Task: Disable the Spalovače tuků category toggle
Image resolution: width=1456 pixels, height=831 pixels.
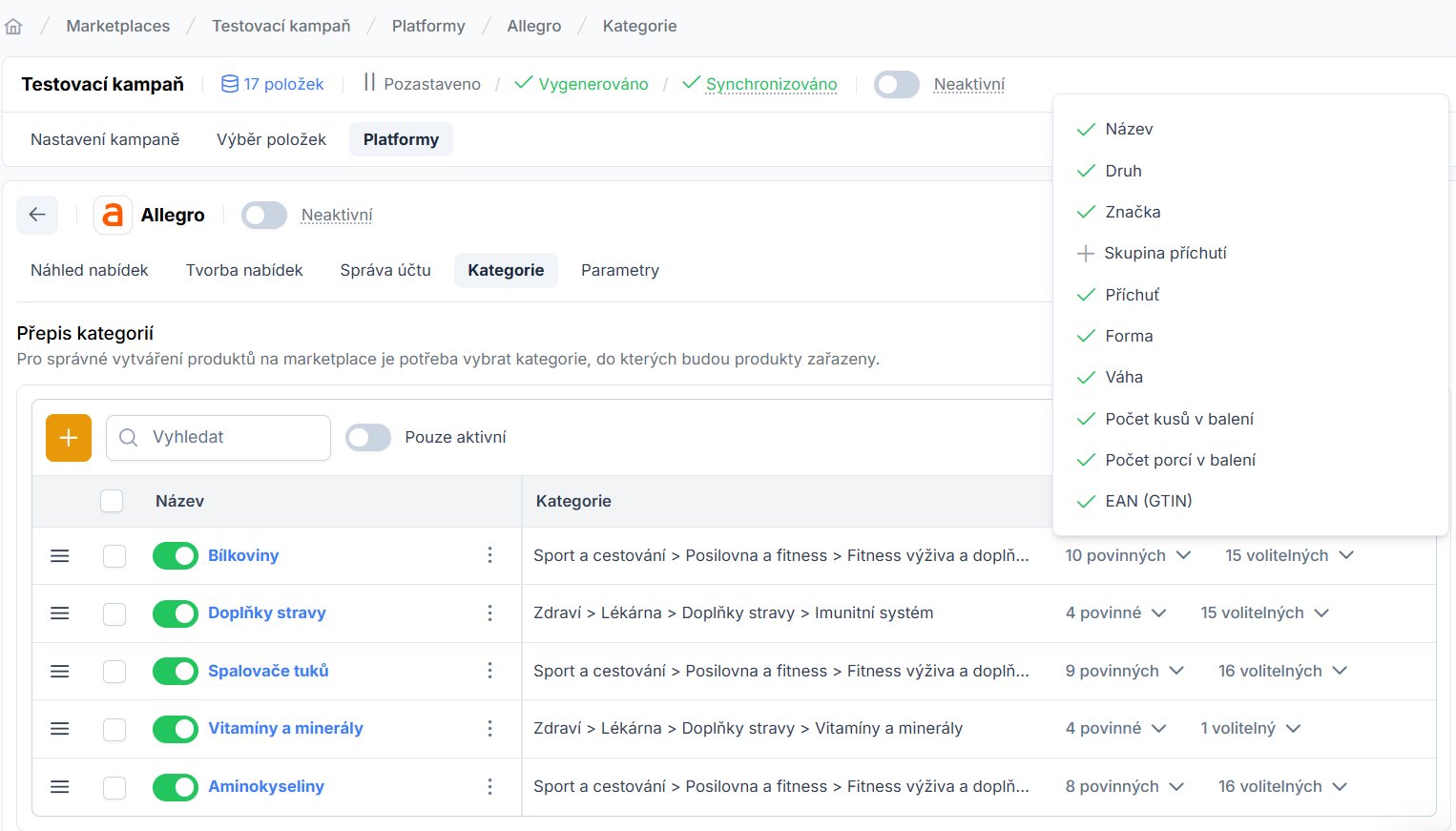Action: (x=176, y=672)
